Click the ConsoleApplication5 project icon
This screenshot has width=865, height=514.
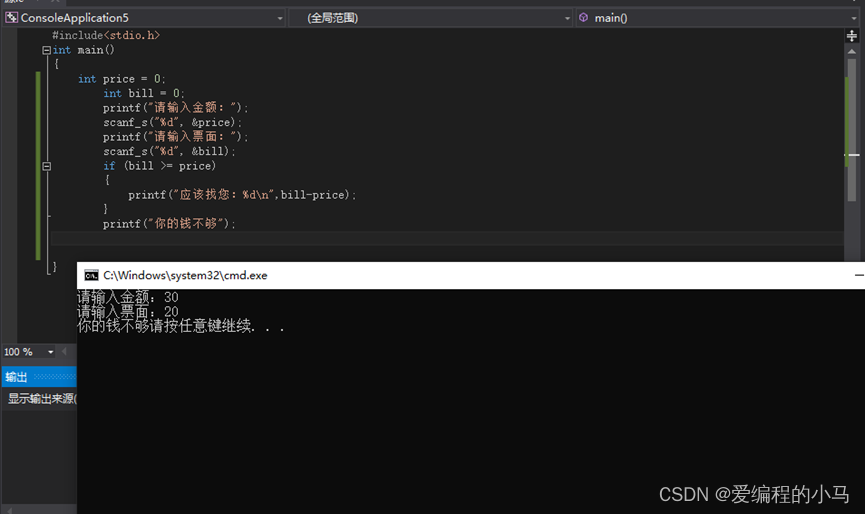click(x=11, y=18)
